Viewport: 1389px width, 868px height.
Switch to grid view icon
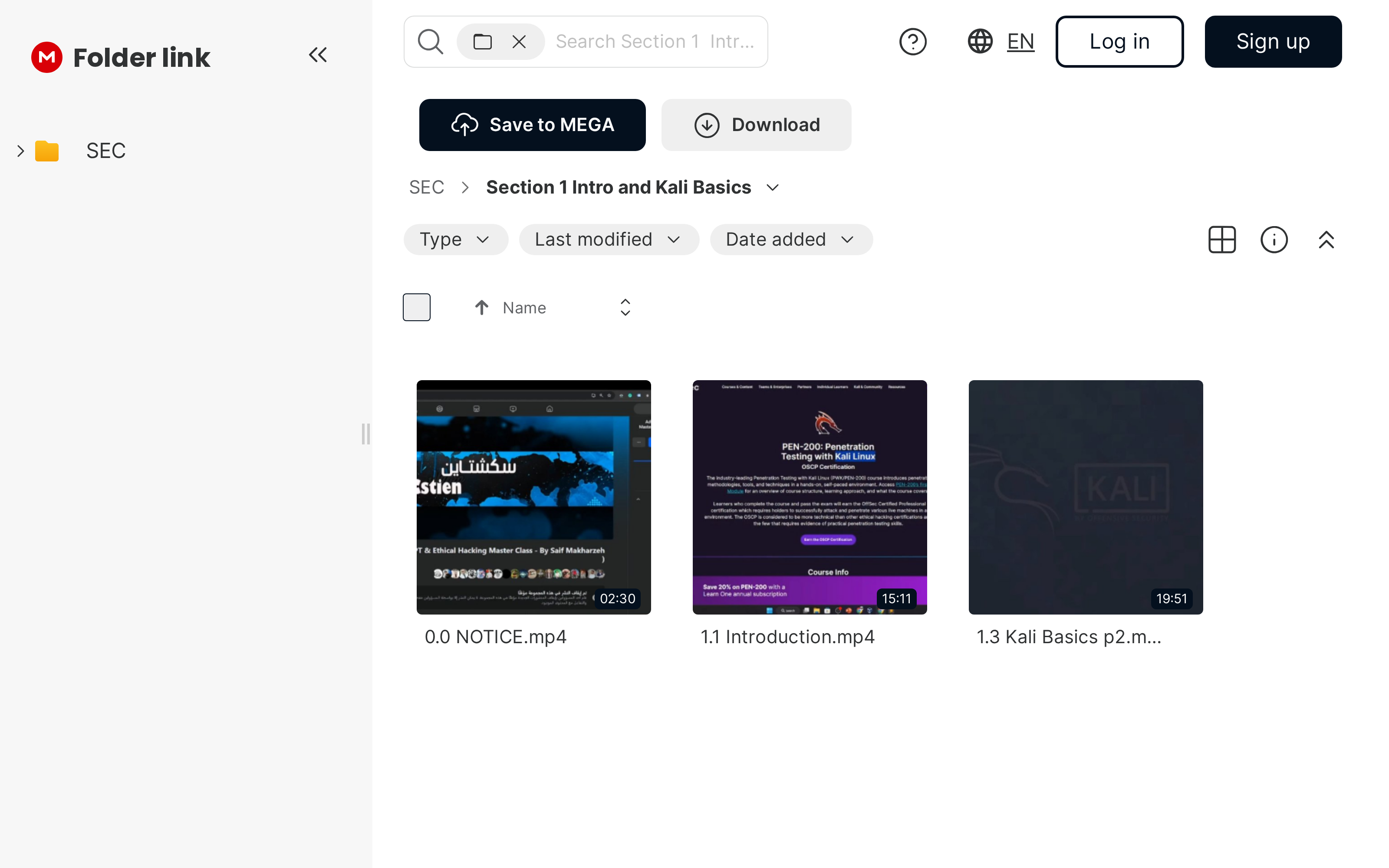click(x=1221, y=240)
